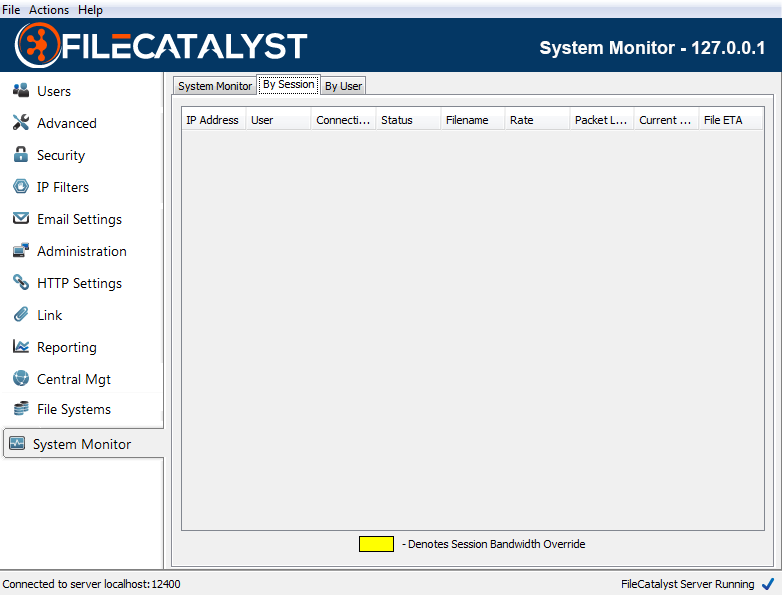The height and width of the screenshot is (595, 782).
Task: Click the Current ... column header
Action: click(667, 120)
